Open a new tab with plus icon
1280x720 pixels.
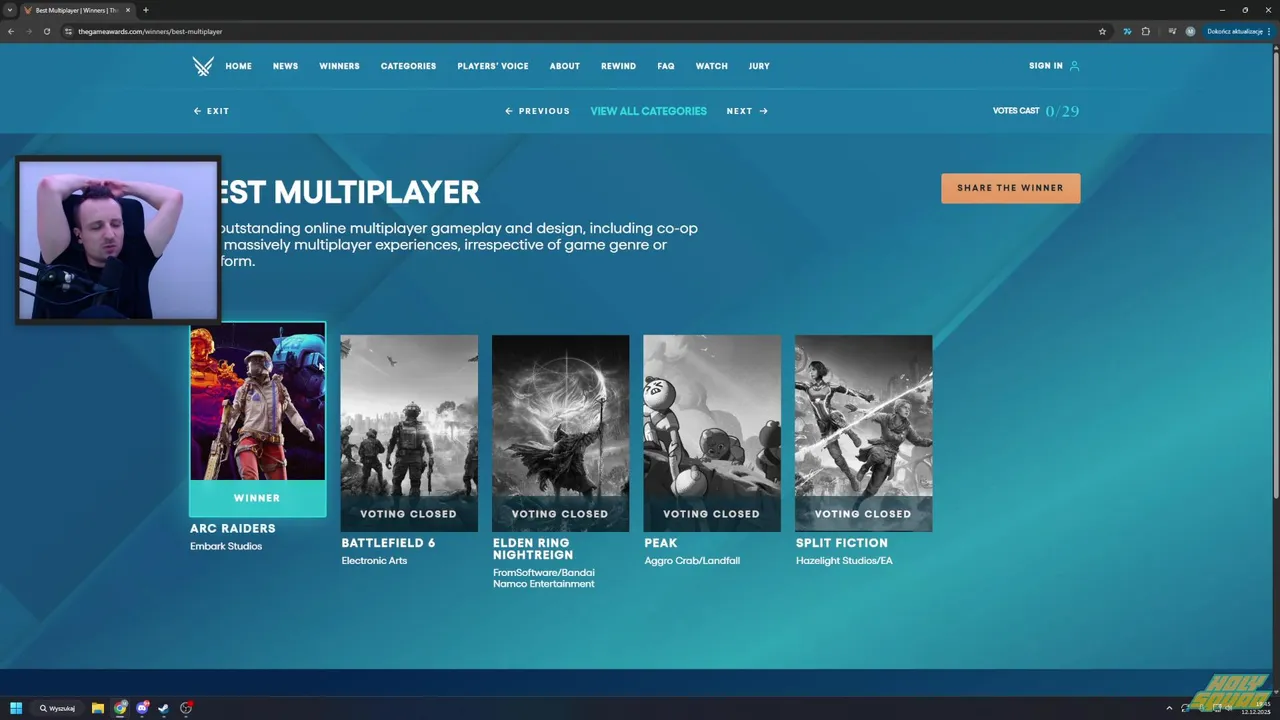click(x=146, y=10)
